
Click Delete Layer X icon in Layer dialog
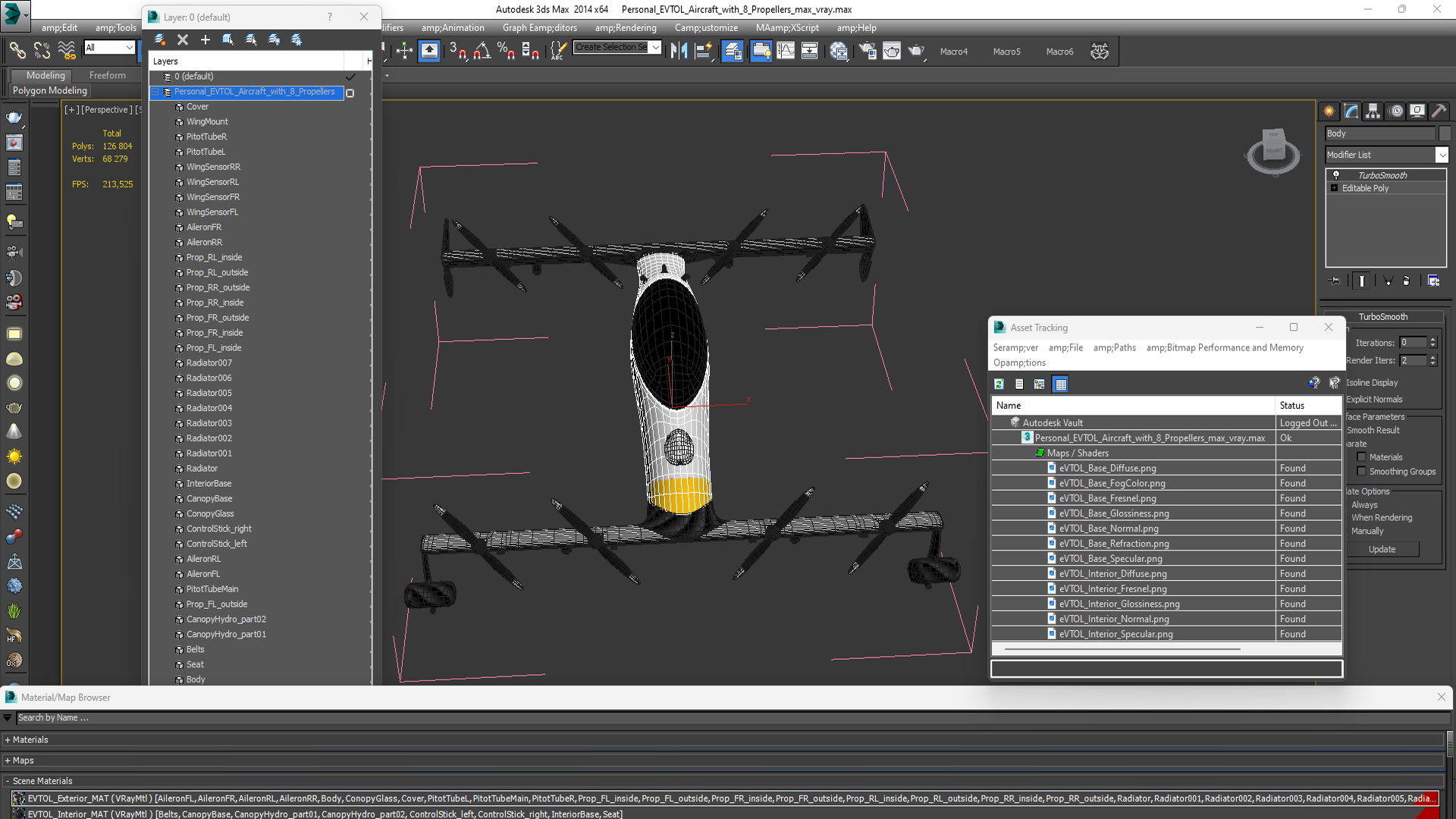point(183,39)
